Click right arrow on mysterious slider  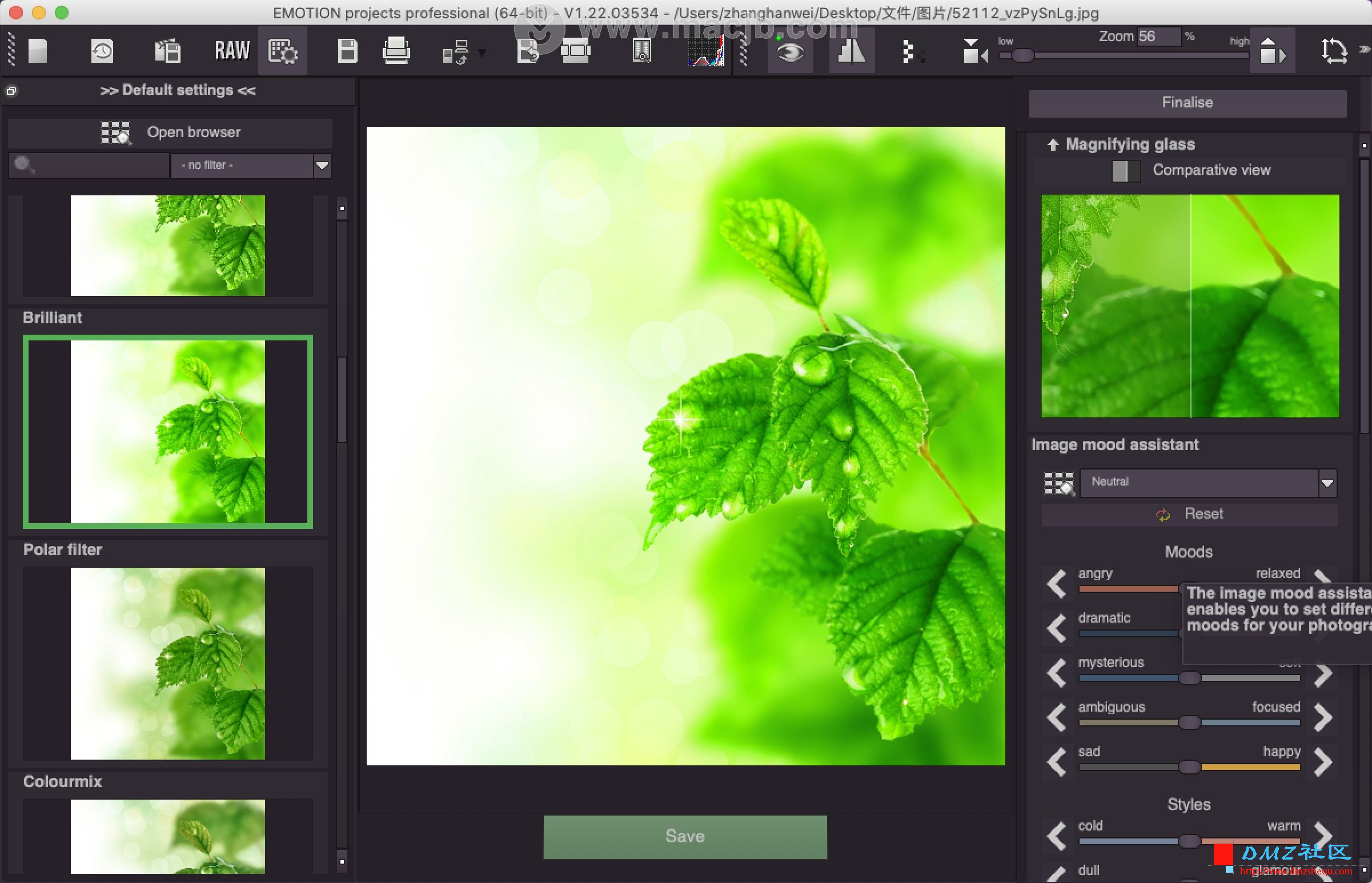[1322, 675]
